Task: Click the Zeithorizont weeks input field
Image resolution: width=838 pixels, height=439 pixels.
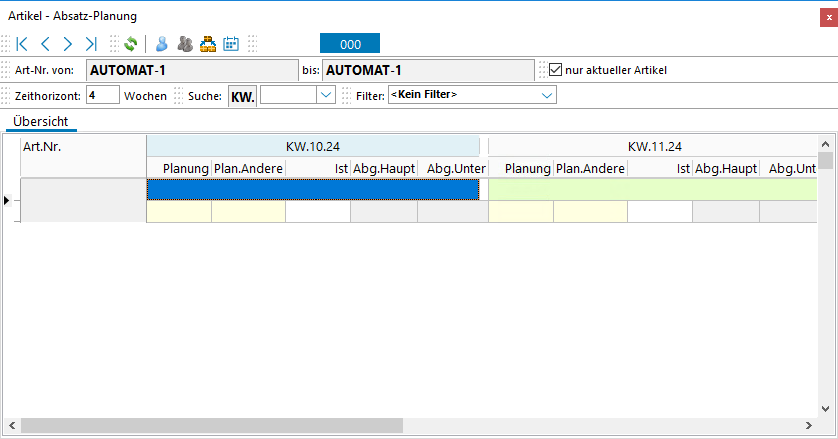Action: coord(102,95)
